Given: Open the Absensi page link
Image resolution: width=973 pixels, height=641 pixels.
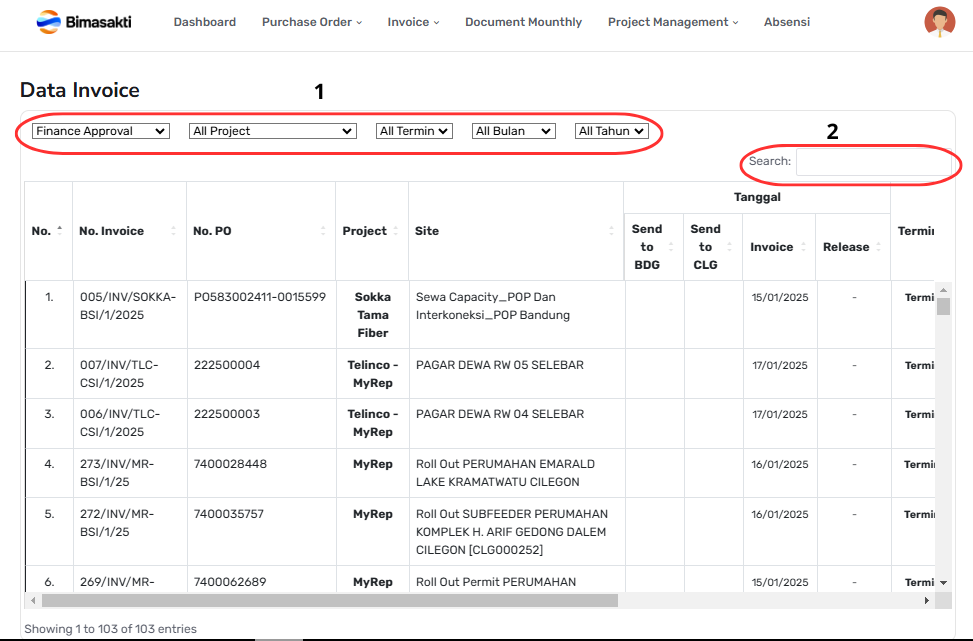Looking at the screenshot, I should (x=787, y=22).
